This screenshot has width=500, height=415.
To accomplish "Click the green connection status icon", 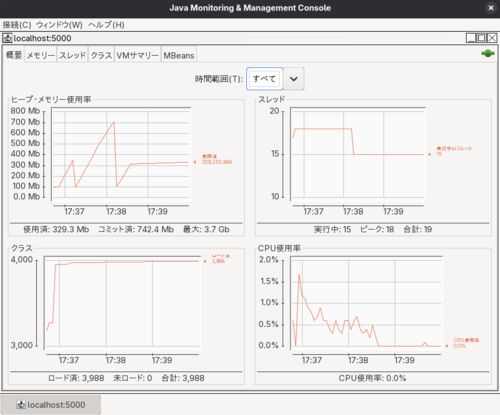I will click(488, 53).
